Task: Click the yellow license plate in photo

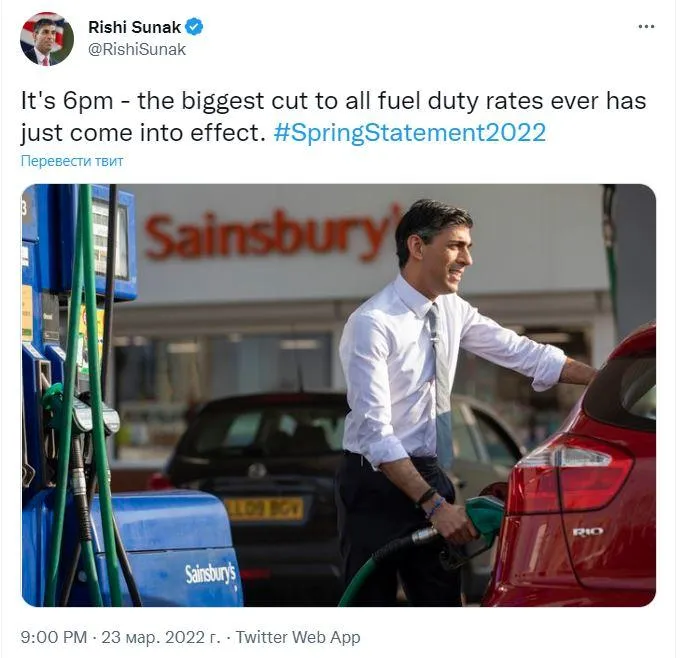Action: (x=265, y=509)
